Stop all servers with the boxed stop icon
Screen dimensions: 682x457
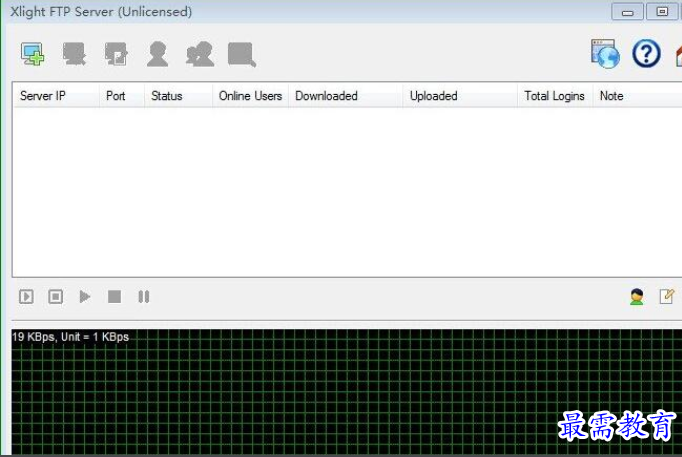[56, 297]
